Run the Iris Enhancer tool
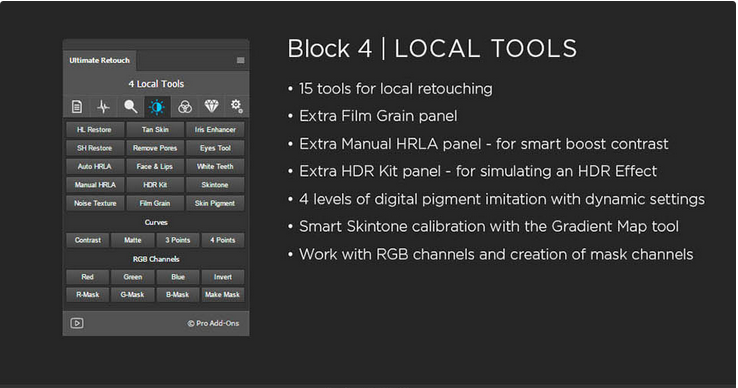Image resolution: width=738 pixels, height=388 pixels. point(215,129)
